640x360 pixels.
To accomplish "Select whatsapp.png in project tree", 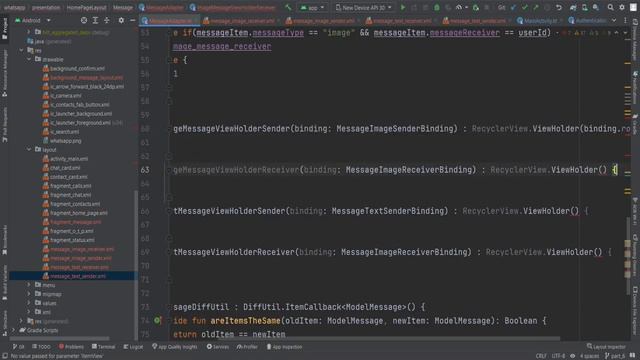I will coord(65,141).
